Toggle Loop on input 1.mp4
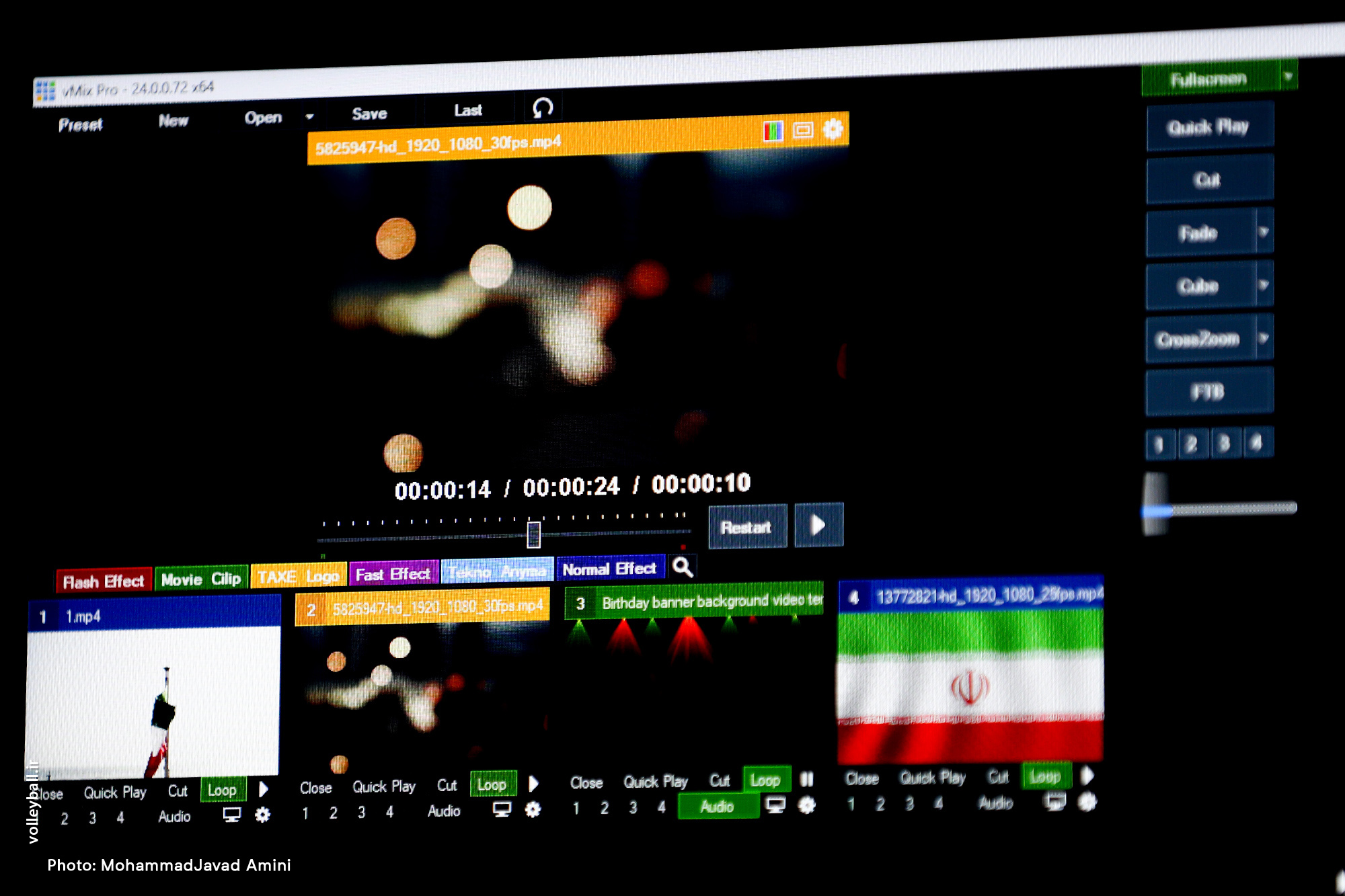This screenshot has width=1345, height=896. pyautogui.click(x=222, y=790)
